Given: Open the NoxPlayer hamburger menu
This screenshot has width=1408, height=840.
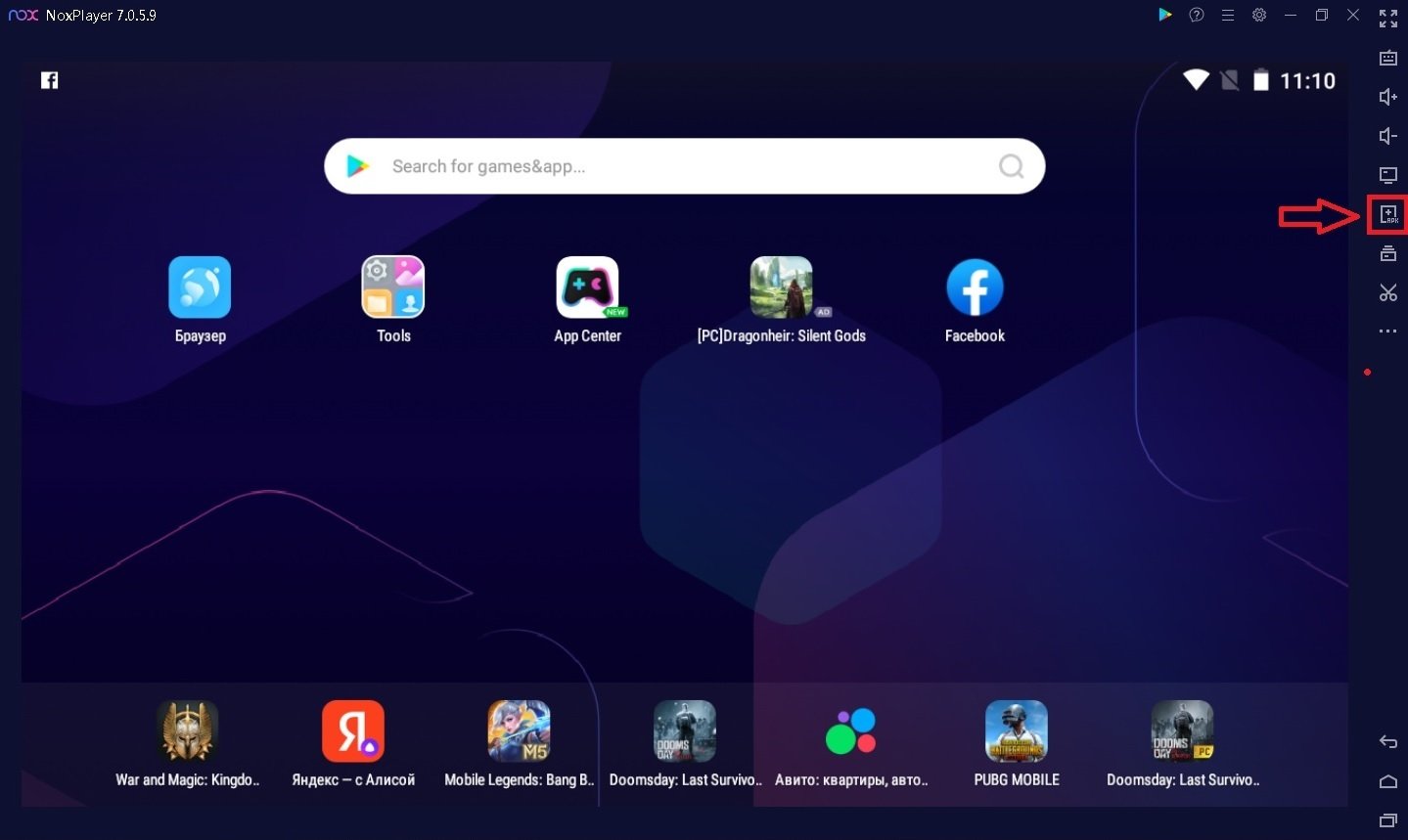Looking at the screenshot, I should [1228, 15].
